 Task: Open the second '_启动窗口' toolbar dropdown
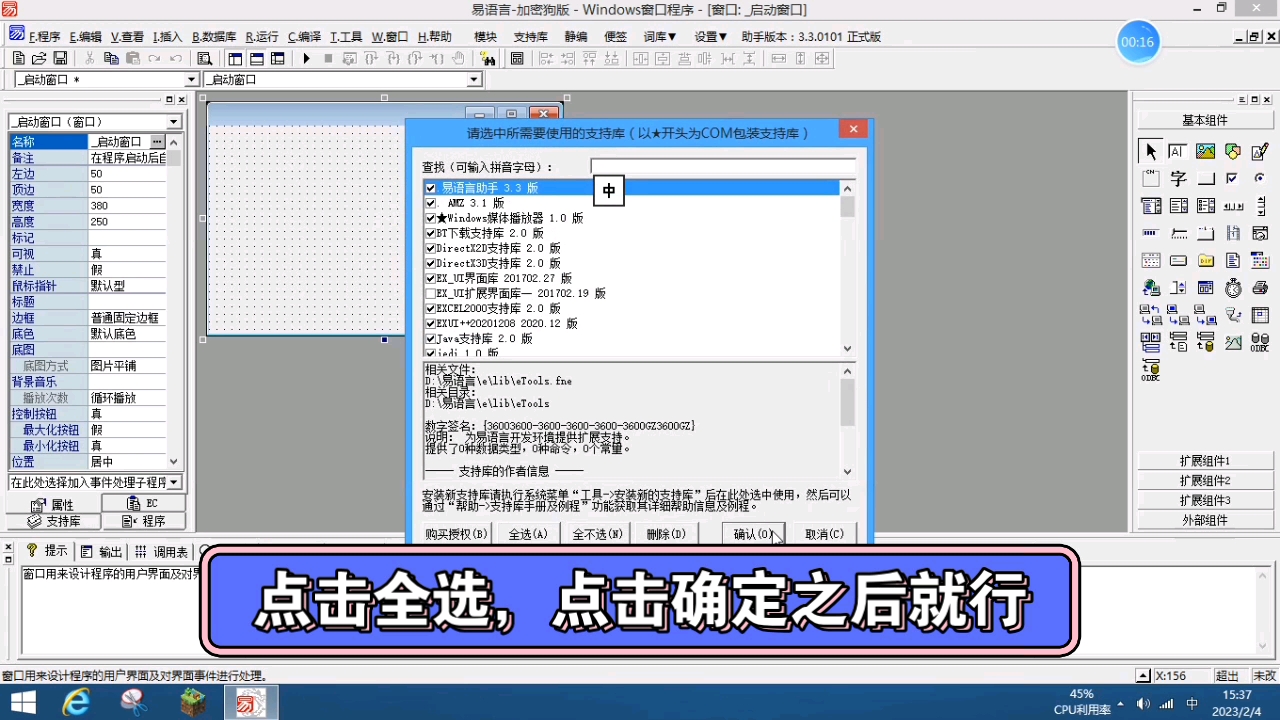(x=474, y=80)
